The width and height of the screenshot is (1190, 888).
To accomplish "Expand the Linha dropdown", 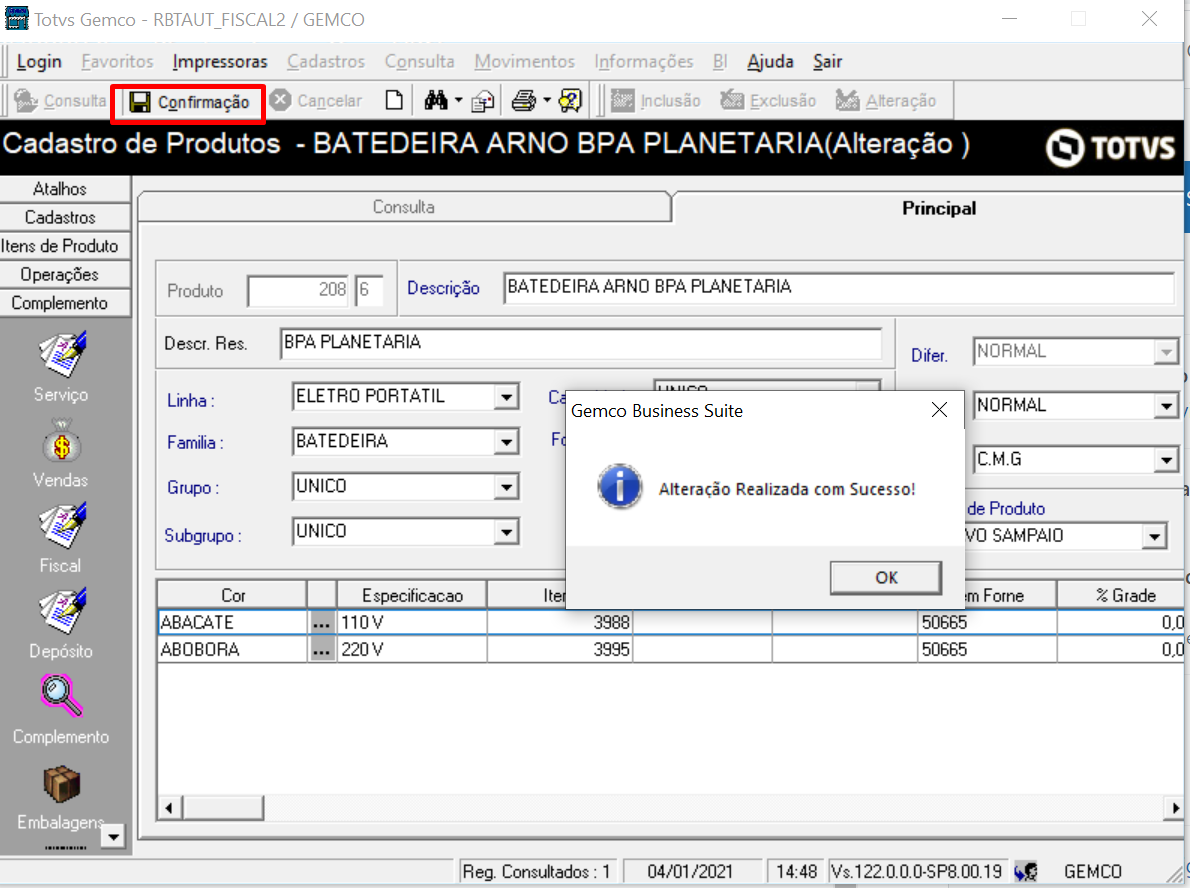I will pyautogui.click(x=506, y=396).
